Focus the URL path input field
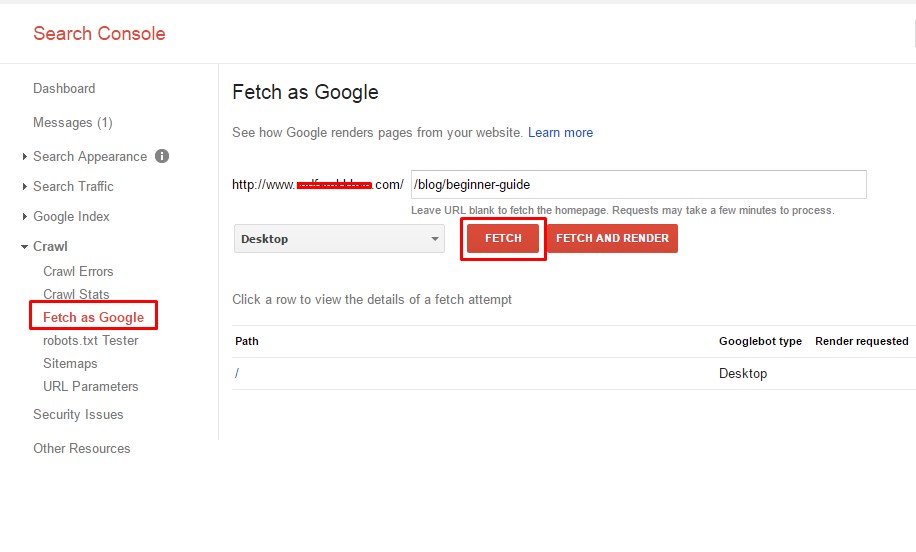This screenshot has height=552, width=916. coord(639,185)
